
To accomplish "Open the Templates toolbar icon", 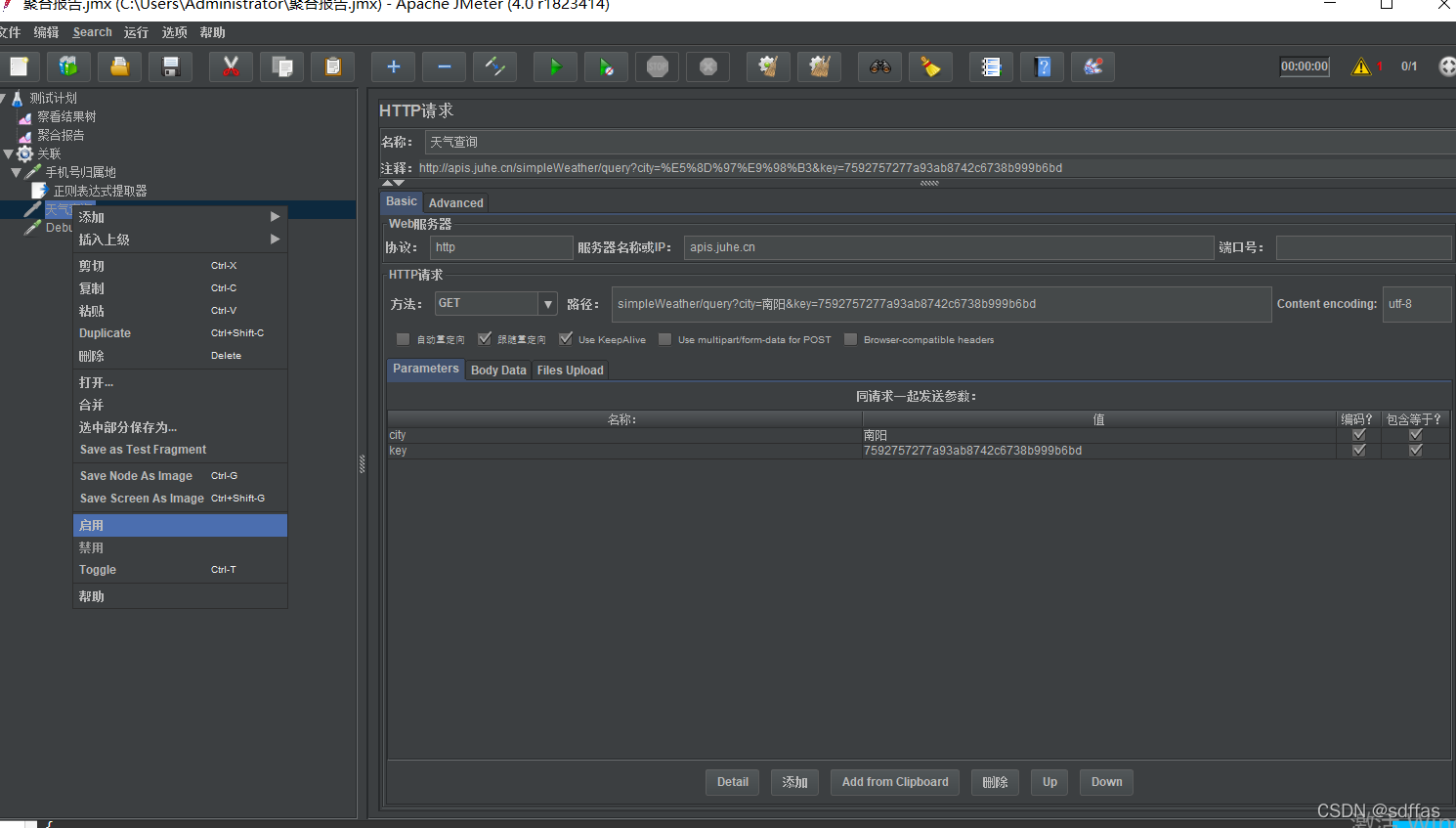I will pyautogui.click(x=68, y=66).
